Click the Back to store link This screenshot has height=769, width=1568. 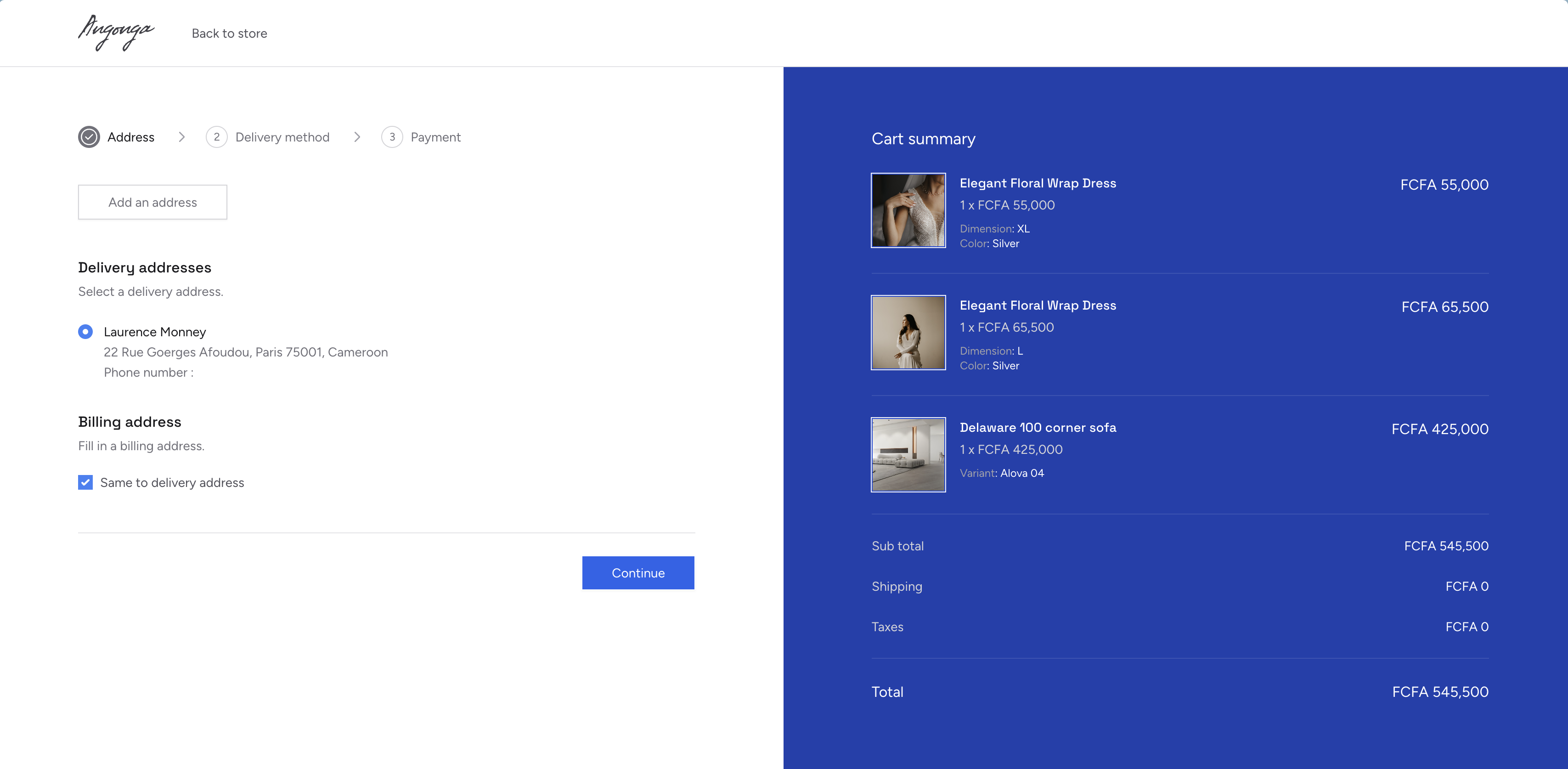pos(230,34)
